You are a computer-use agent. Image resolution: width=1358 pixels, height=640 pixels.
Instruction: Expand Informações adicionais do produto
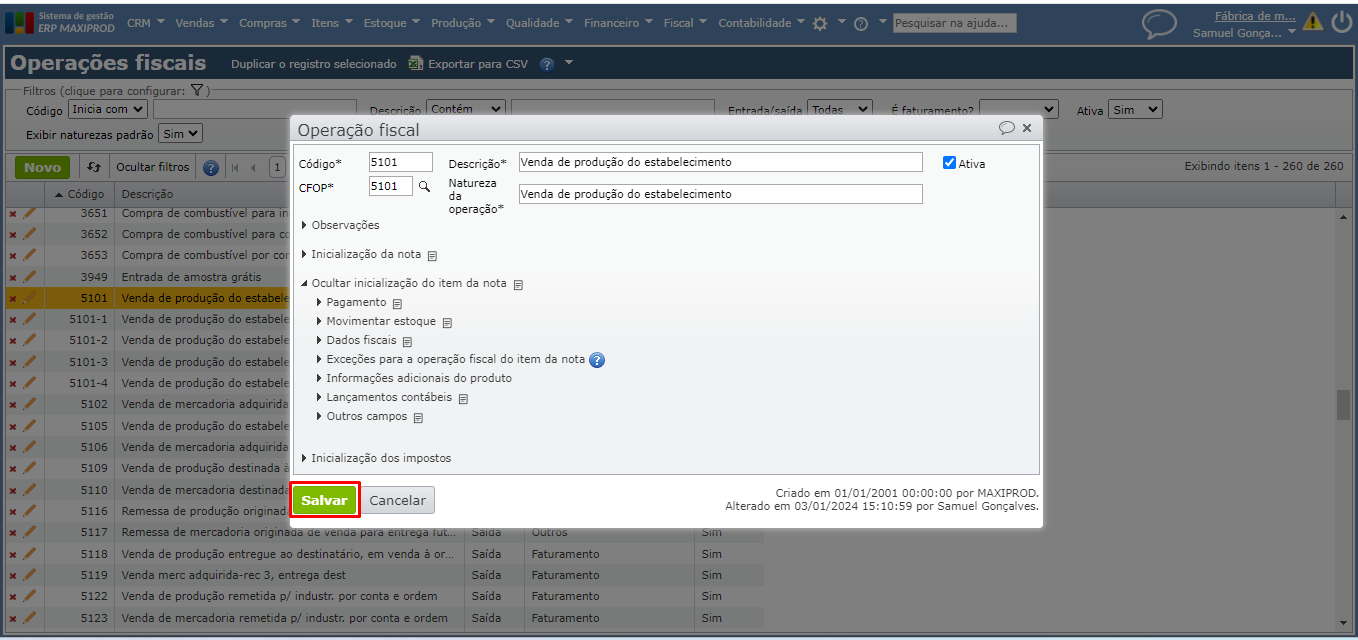tap(414, 378)
